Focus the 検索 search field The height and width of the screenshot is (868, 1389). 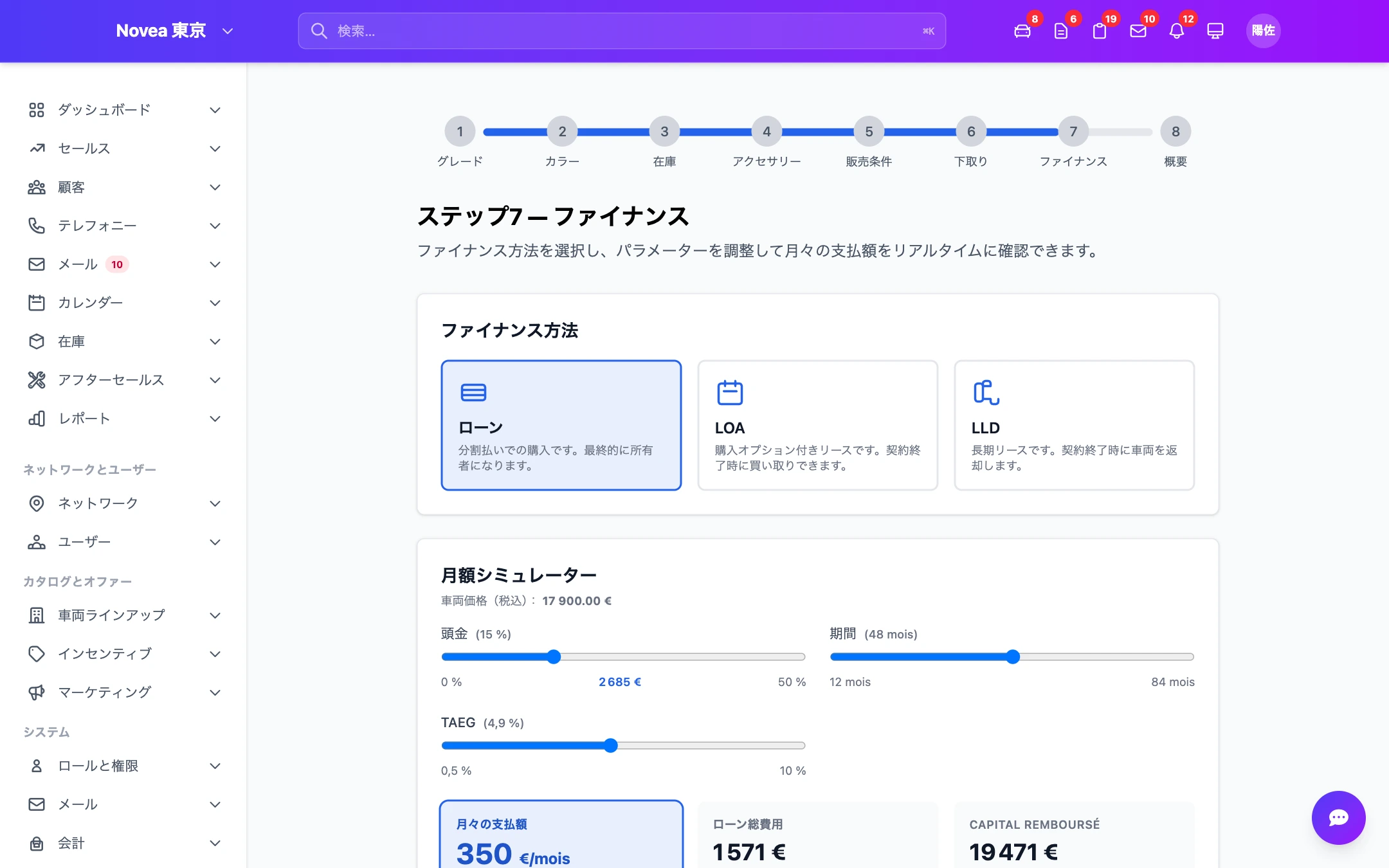(x=621, y=31)
